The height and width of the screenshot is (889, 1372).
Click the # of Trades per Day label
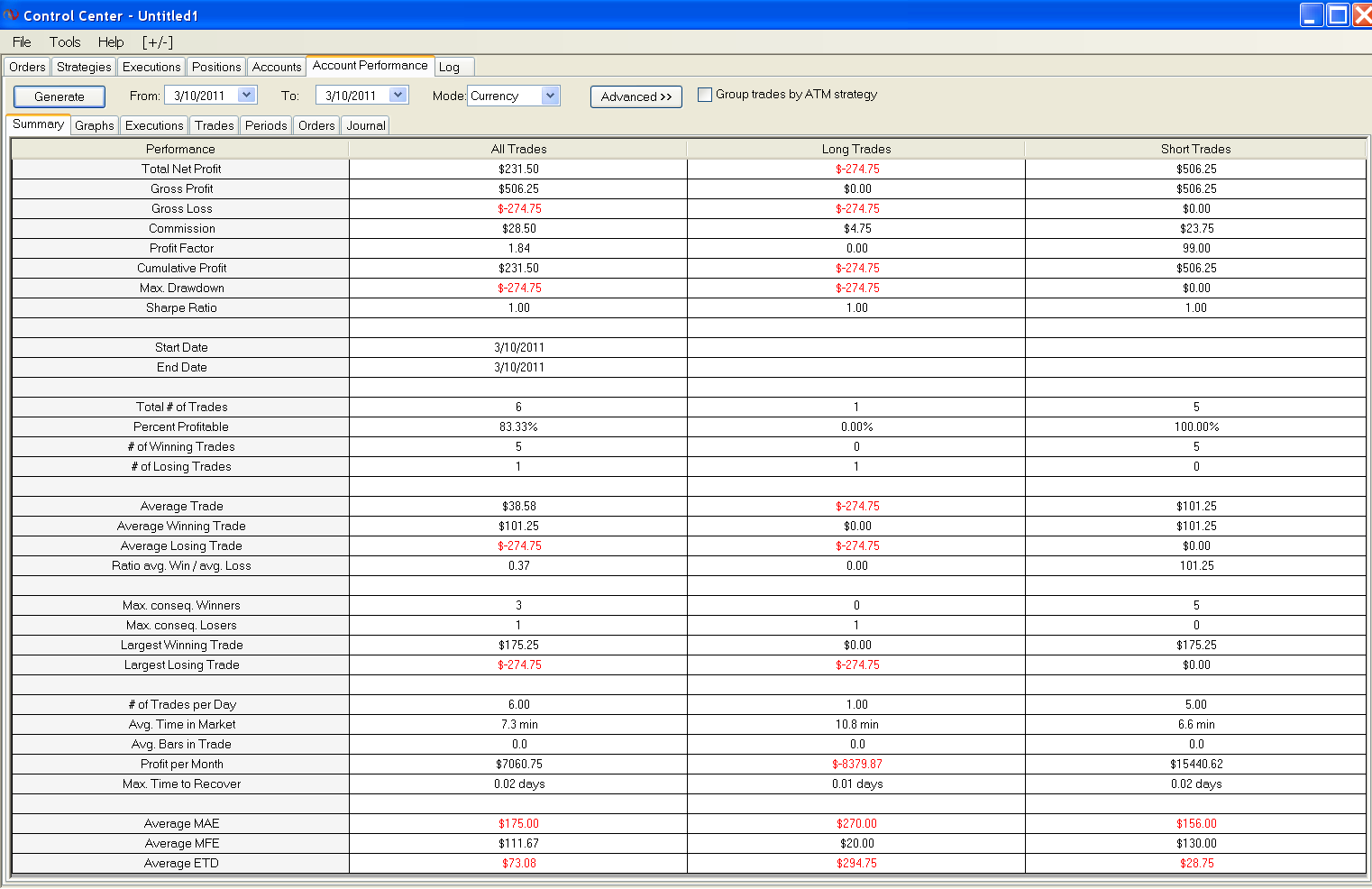182,704
